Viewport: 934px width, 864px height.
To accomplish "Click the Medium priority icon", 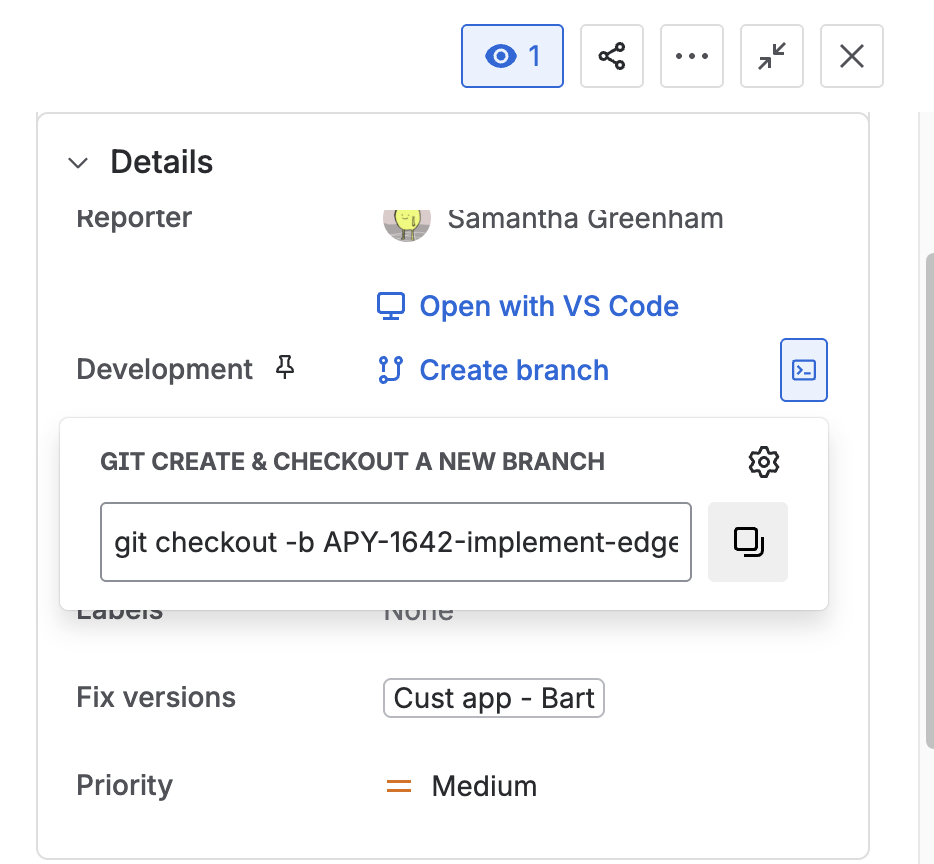I will coord(398,786).
